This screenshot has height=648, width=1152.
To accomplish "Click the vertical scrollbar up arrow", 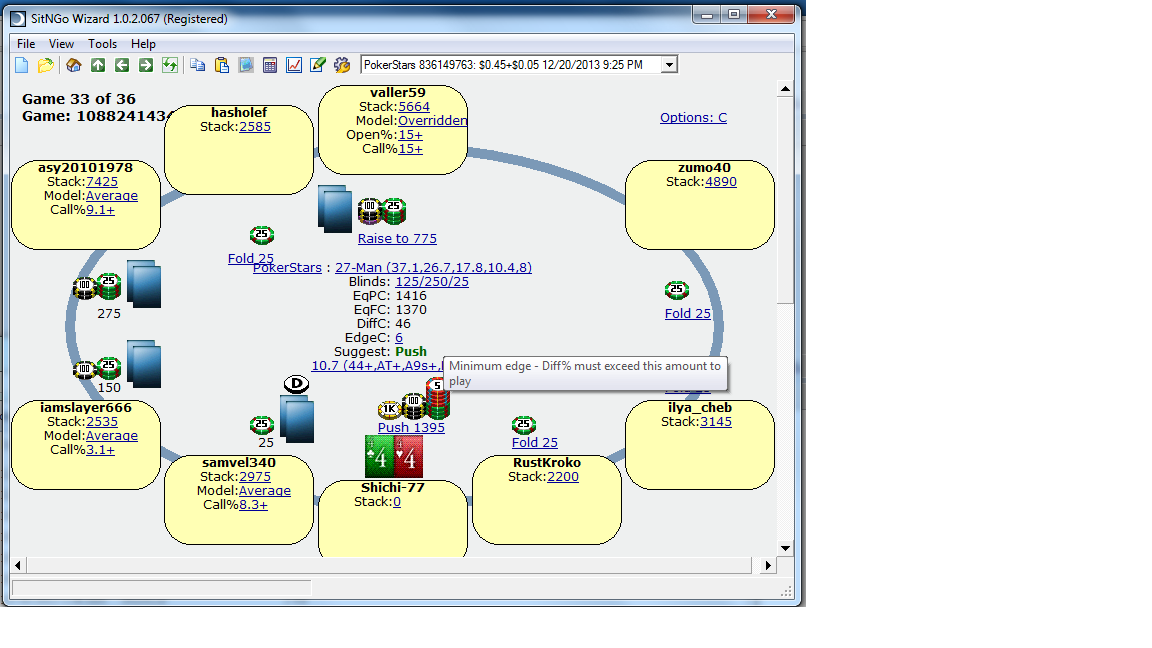I will [x=785, y=89].
